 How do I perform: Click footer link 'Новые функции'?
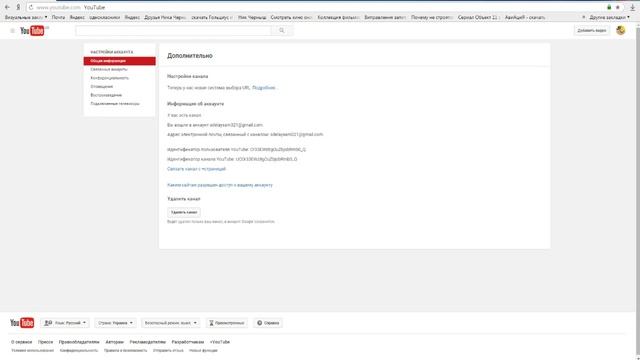click(x=203, y=351)
